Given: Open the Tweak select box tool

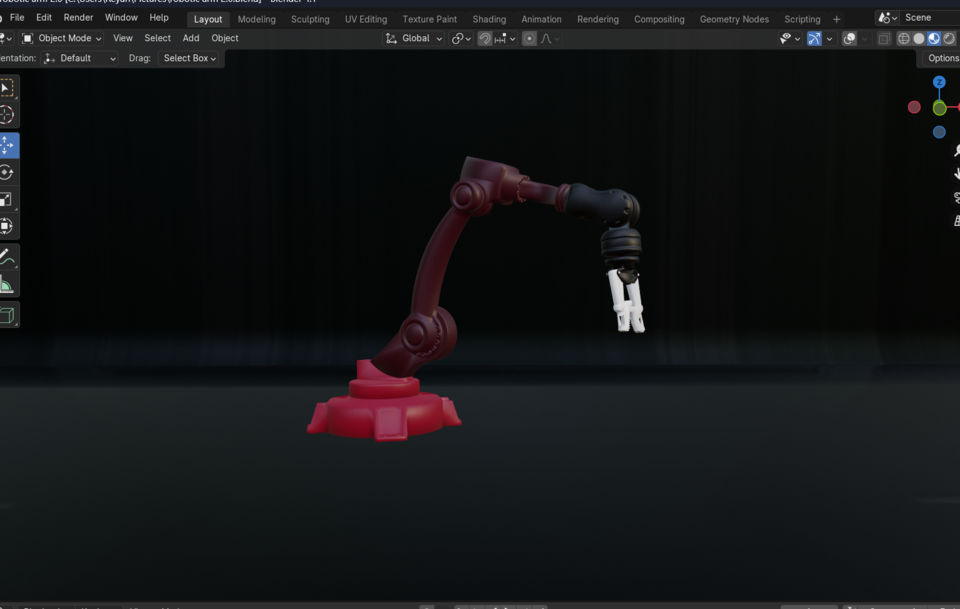Looking at the screenshot, I should (x=8, y=88).
